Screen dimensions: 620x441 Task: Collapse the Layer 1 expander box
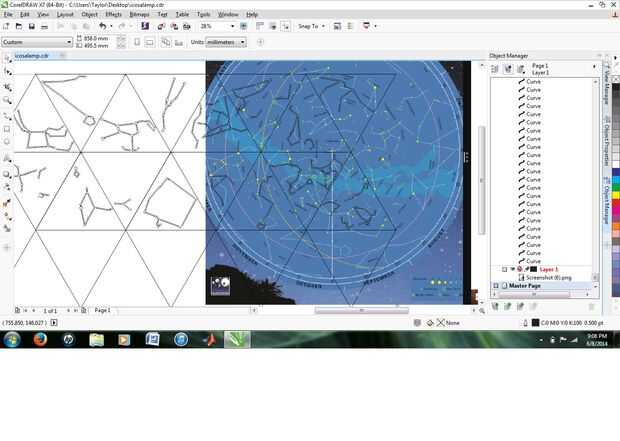(x=504, y=269)
